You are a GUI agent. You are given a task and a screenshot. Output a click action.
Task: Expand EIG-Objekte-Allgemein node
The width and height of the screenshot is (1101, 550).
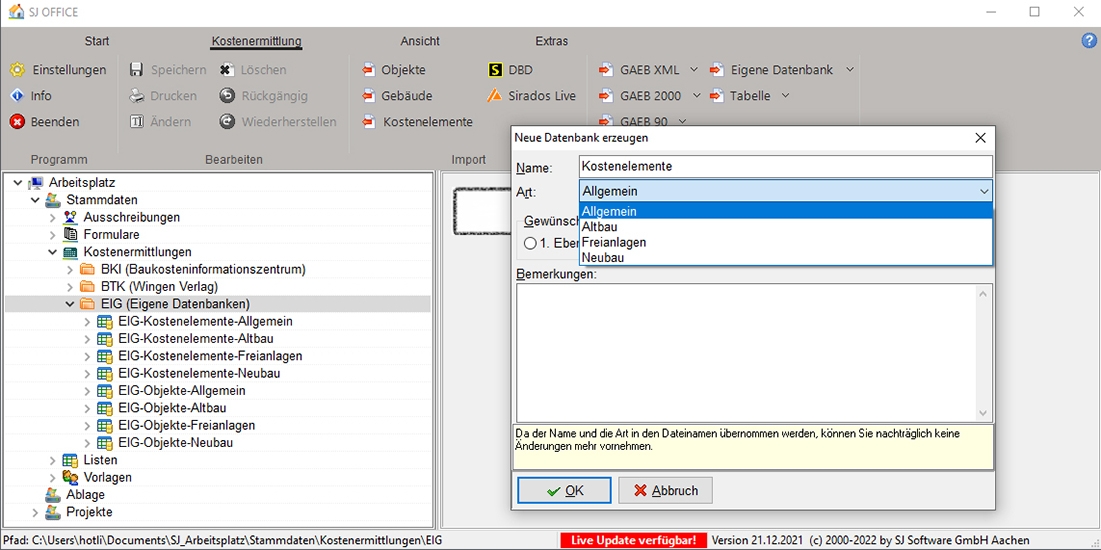click(x=87, y=391)
